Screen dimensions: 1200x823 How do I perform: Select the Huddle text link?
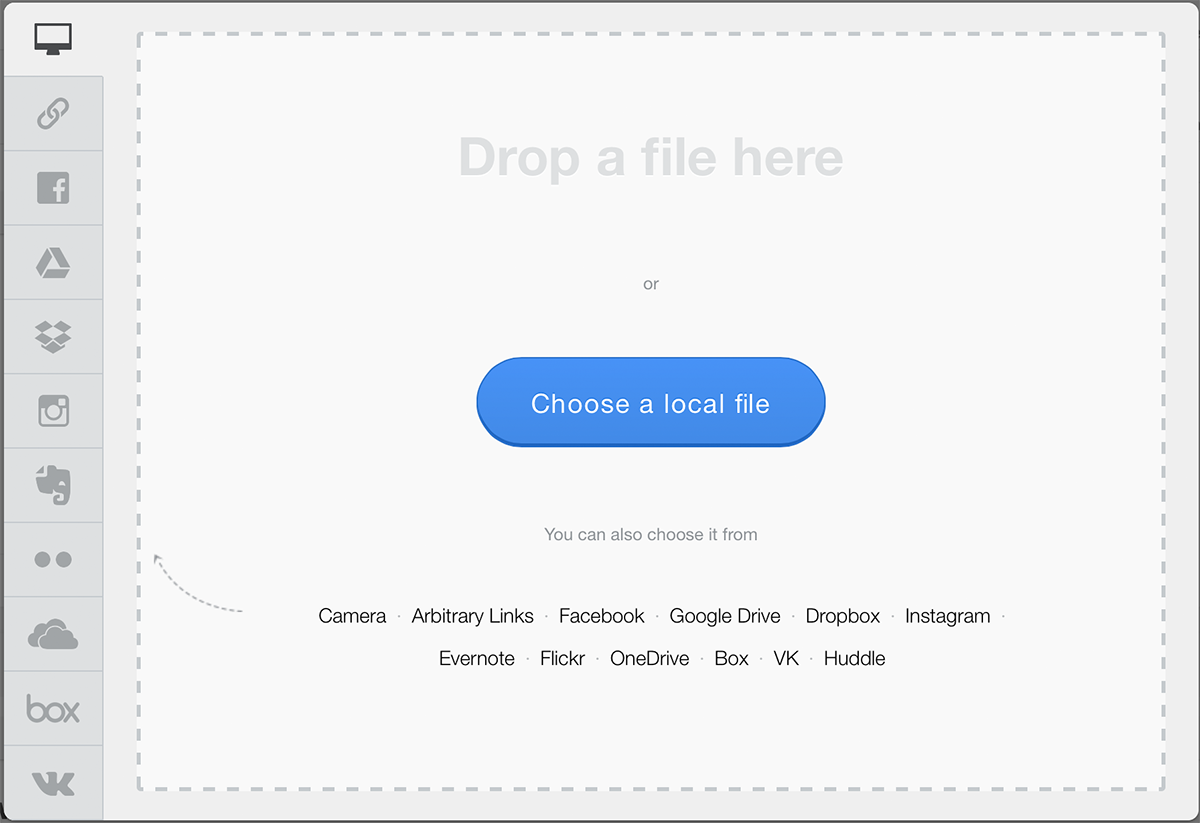pos(855,658)
